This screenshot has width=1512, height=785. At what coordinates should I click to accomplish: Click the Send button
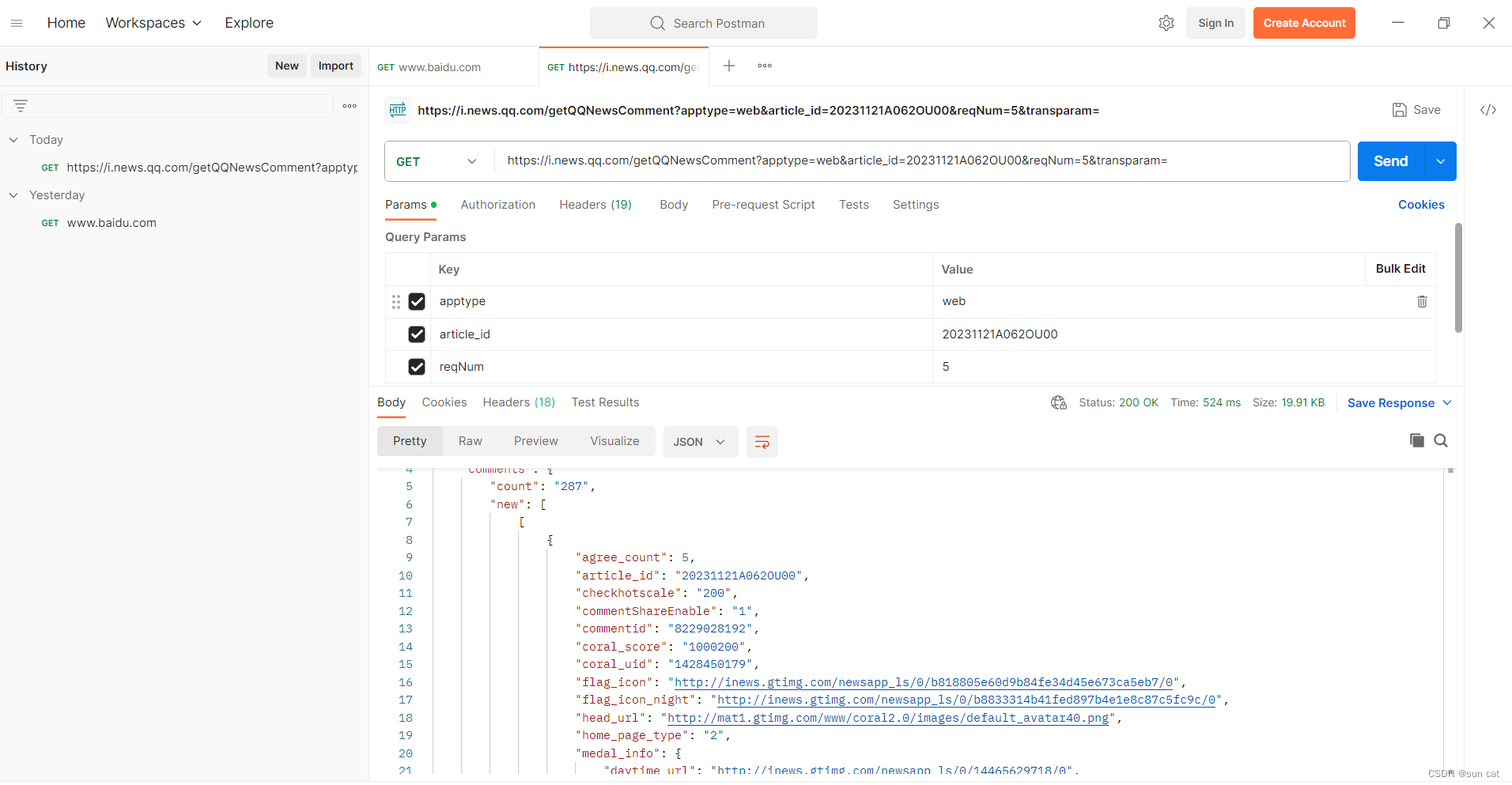1391,161
